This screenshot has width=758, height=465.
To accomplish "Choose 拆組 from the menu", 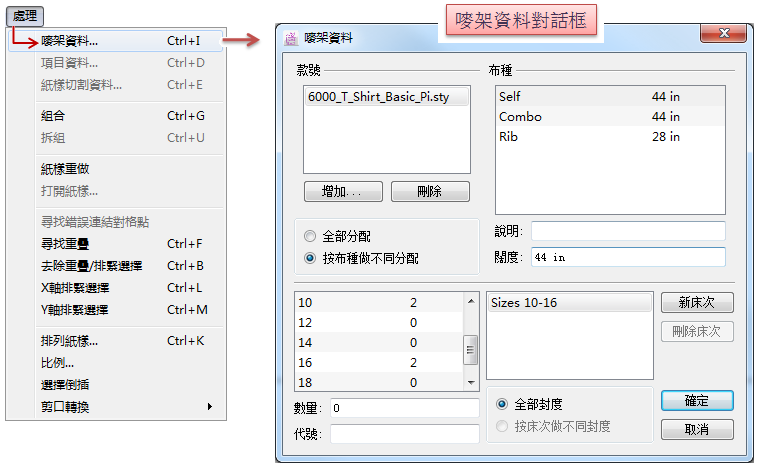I will (x=116, y=138).
